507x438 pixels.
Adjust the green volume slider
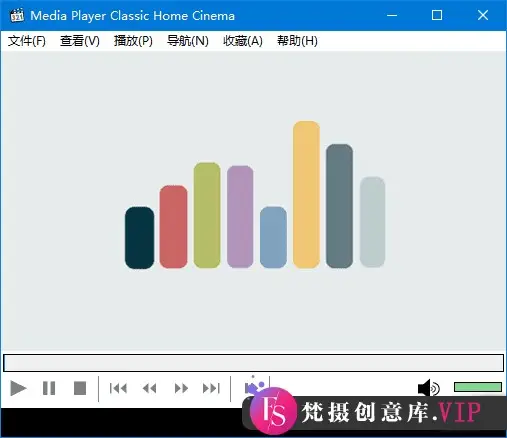(x=478, y=387)
